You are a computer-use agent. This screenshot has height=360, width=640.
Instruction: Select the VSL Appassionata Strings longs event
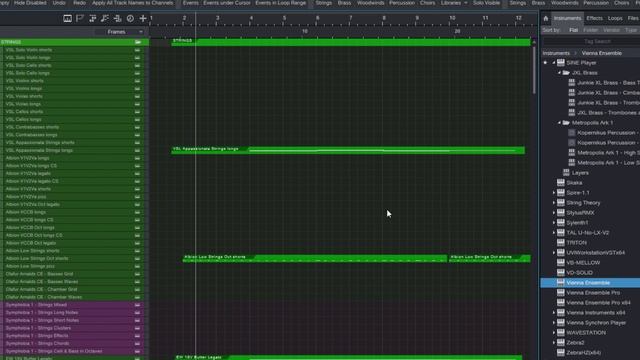348,150
